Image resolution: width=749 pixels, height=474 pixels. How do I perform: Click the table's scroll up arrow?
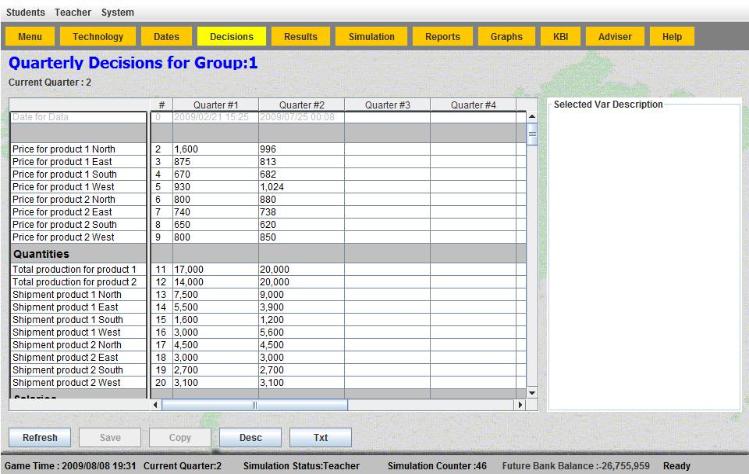[532, 117]
